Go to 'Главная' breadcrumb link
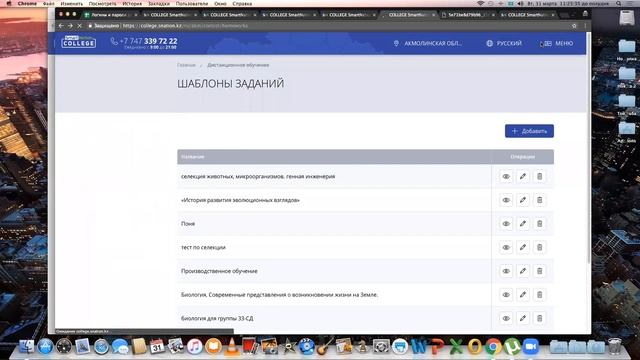The width and height of the screenshot is (640, 360). click(x=186, y=65)
